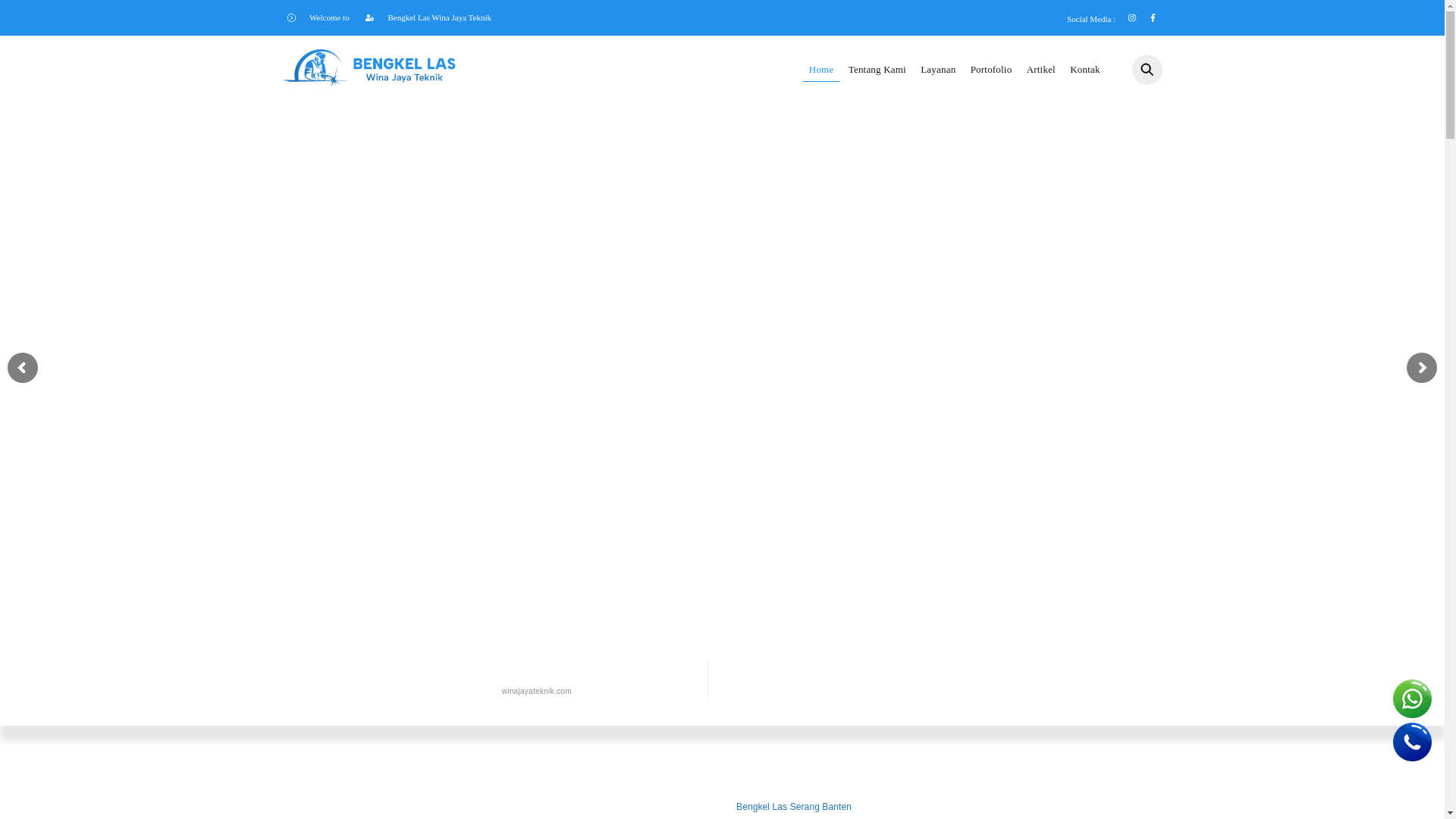Viewport: 1456px width, 819px height.
Task: Click winajayateknik.com text link
Action: coord(536,692)
